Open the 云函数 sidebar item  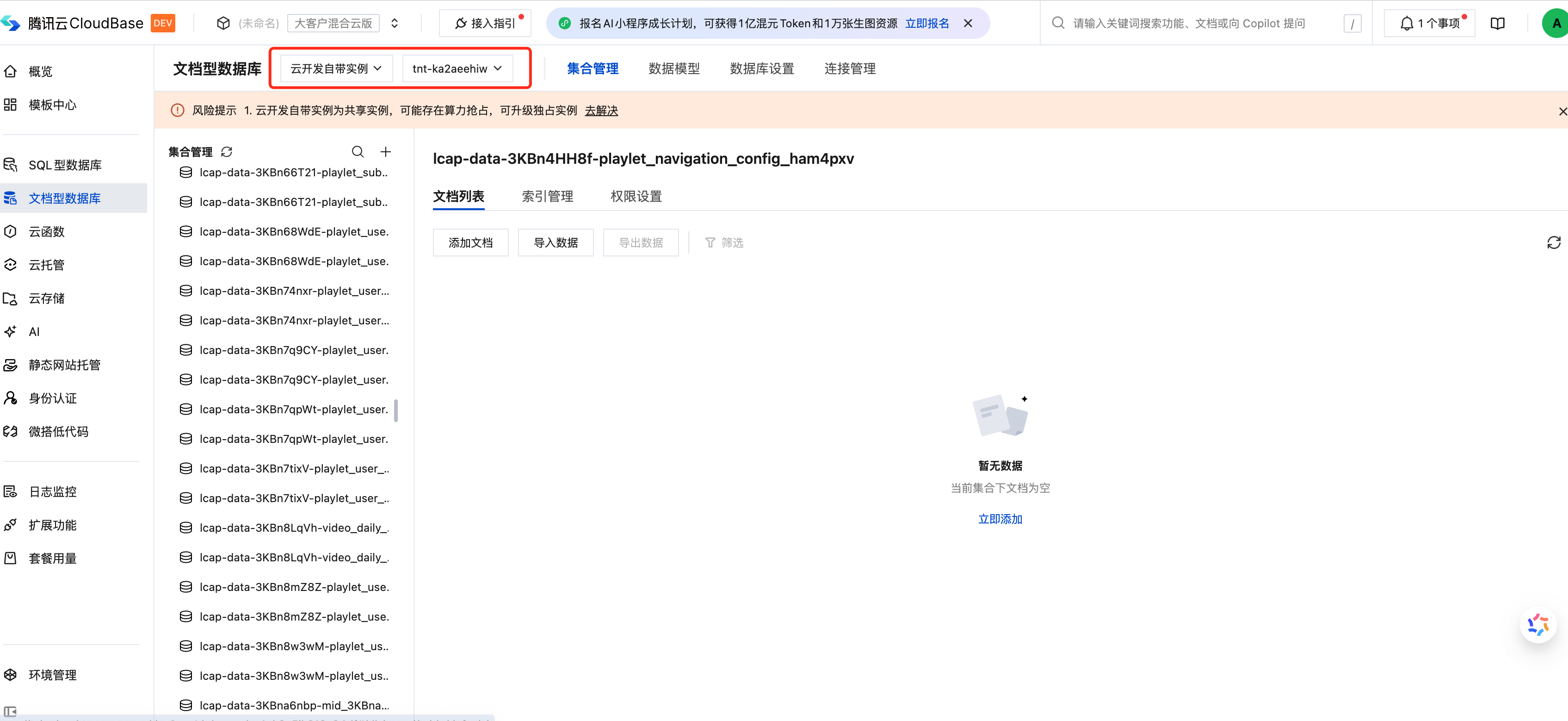point(46,231)
